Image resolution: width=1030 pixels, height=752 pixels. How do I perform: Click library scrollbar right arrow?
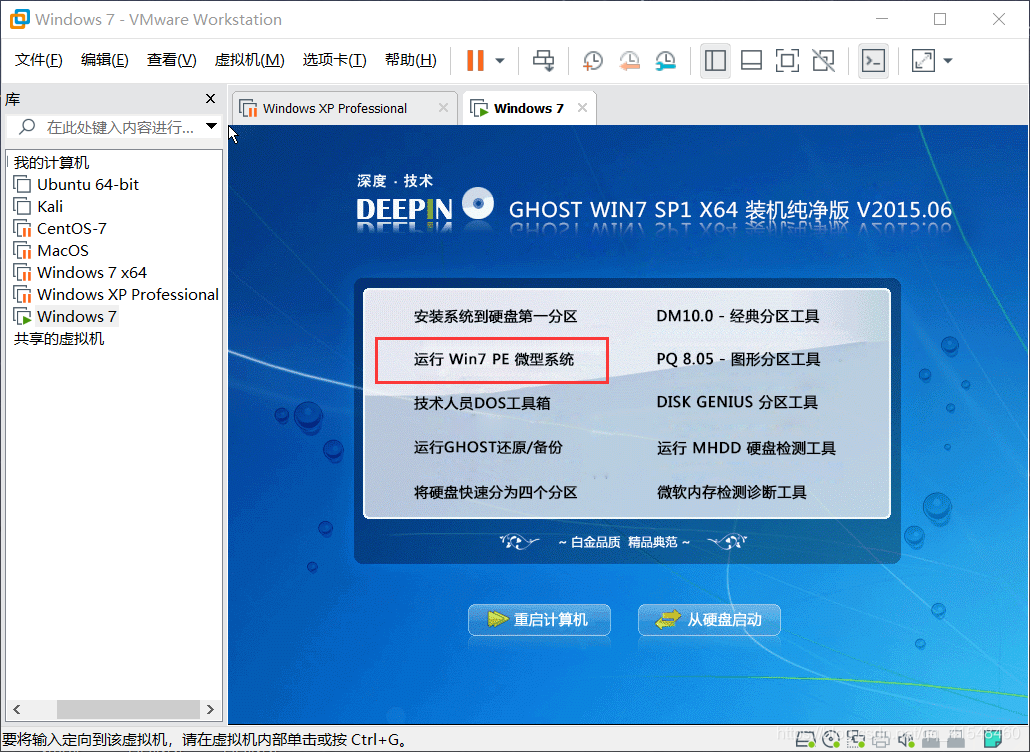click(210, 709)
